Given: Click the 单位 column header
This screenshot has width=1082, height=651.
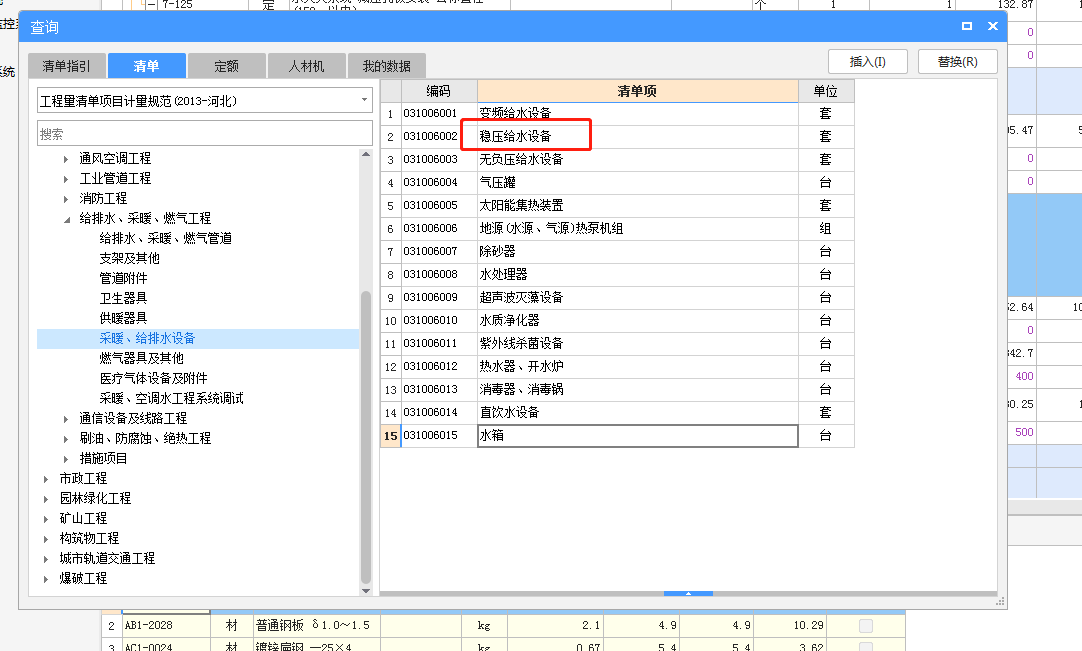Looking at the screenshot, I should click(x=825, y=91).
